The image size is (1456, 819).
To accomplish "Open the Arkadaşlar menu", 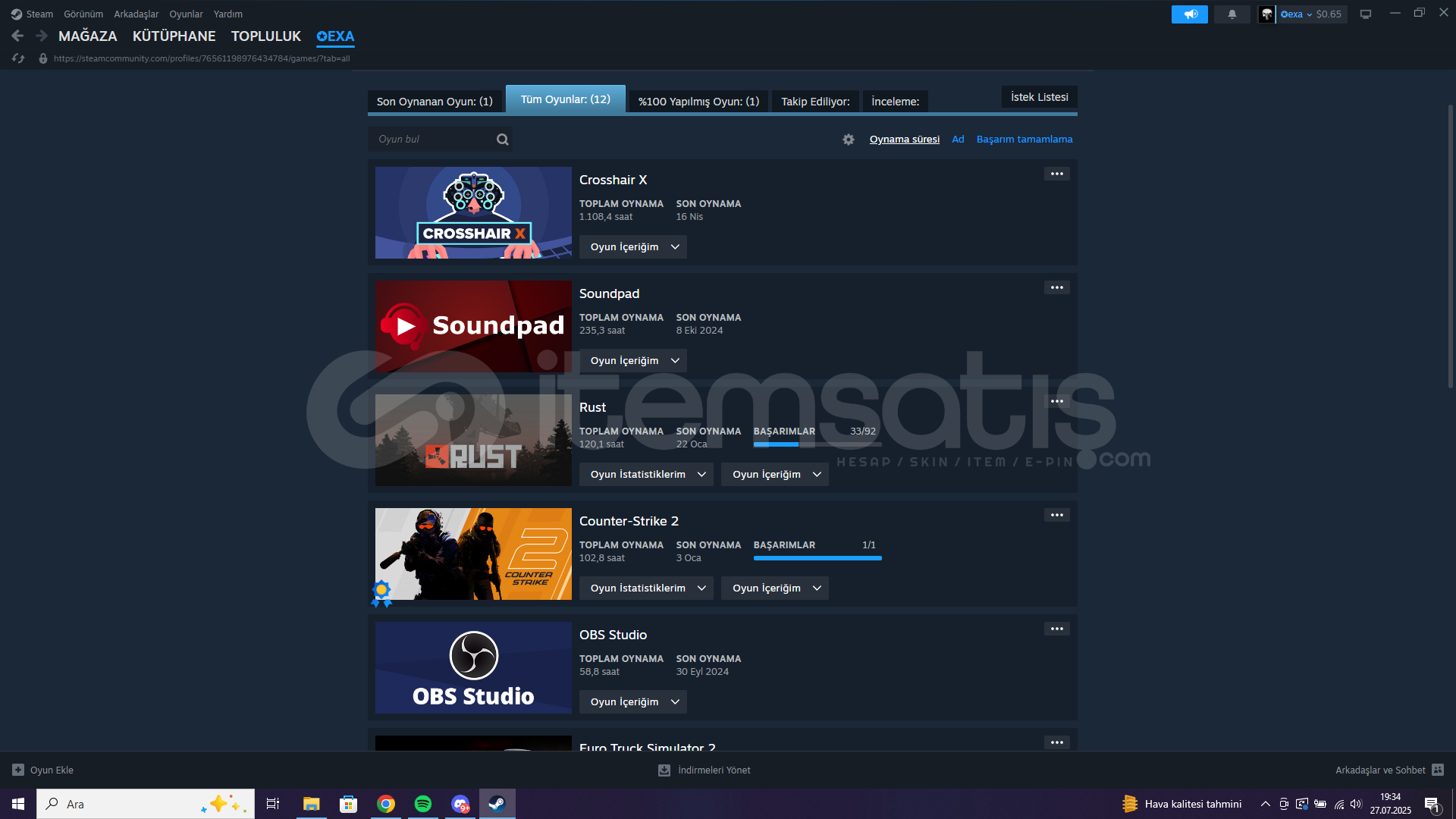I will point(136,14).
